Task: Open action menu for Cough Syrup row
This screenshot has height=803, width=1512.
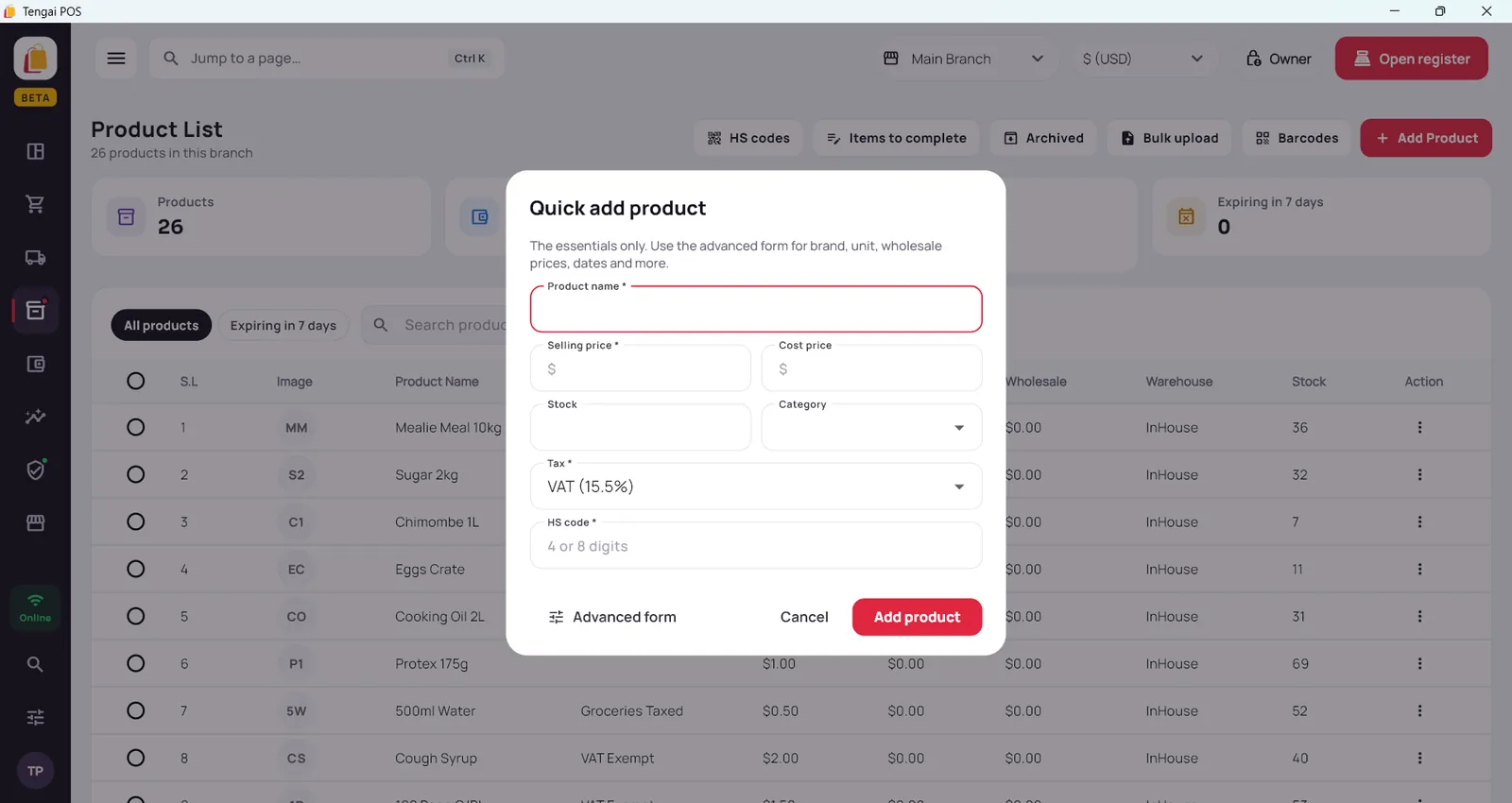Action: (1419, 759)
